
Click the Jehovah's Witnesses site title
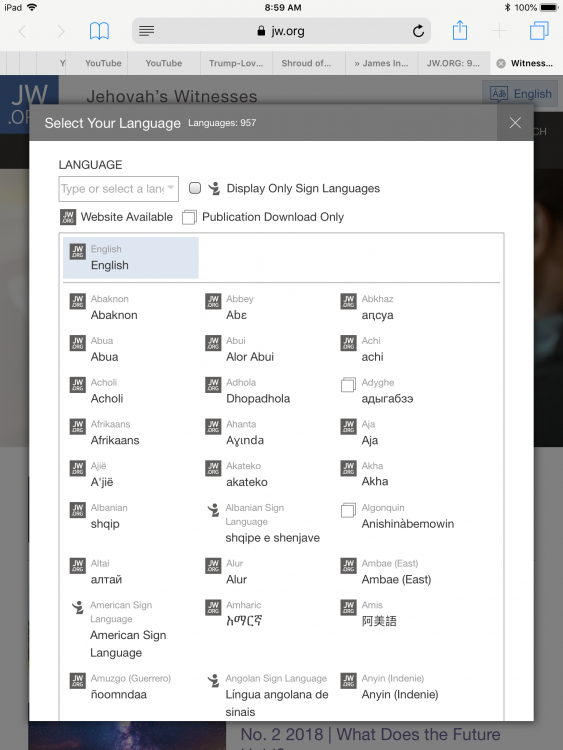coord(172,97)
